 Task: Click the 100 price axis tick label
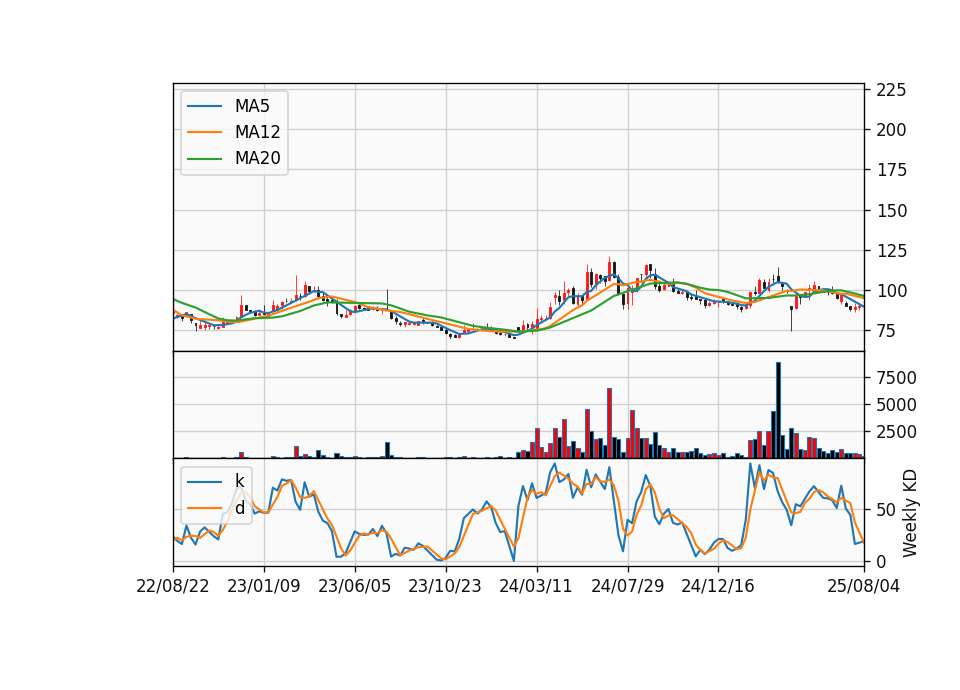point(891,291)
